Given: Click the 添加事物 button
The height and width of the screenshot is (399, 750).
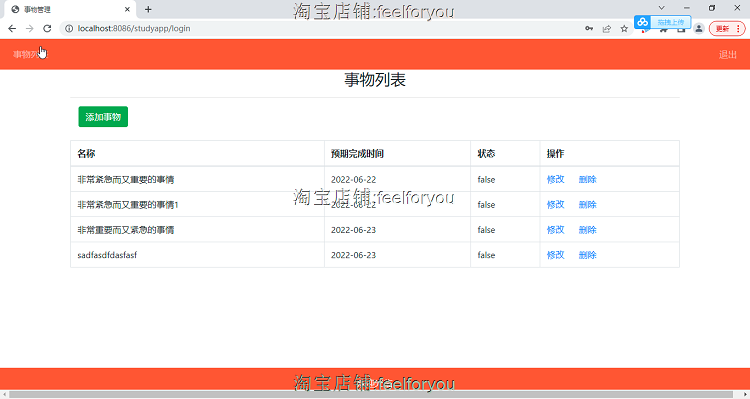Looking at the screenshot, I should pyautogui.click(x=103, y=117).
